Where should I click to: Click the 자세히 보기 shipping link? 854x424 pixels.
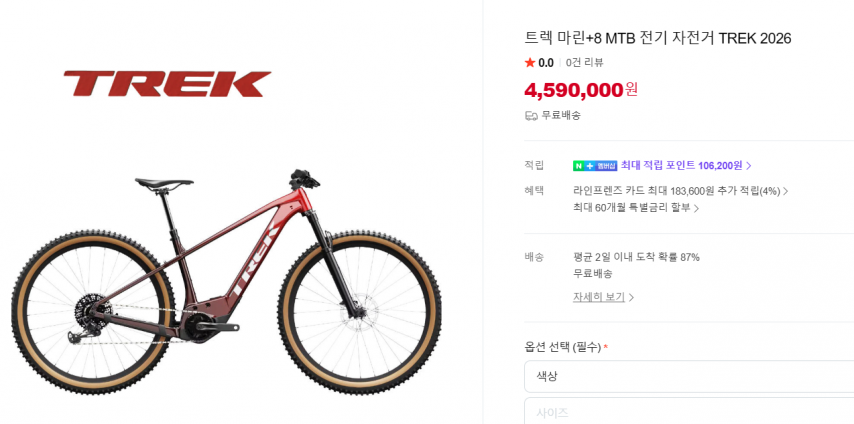click(x=599, y=297)
